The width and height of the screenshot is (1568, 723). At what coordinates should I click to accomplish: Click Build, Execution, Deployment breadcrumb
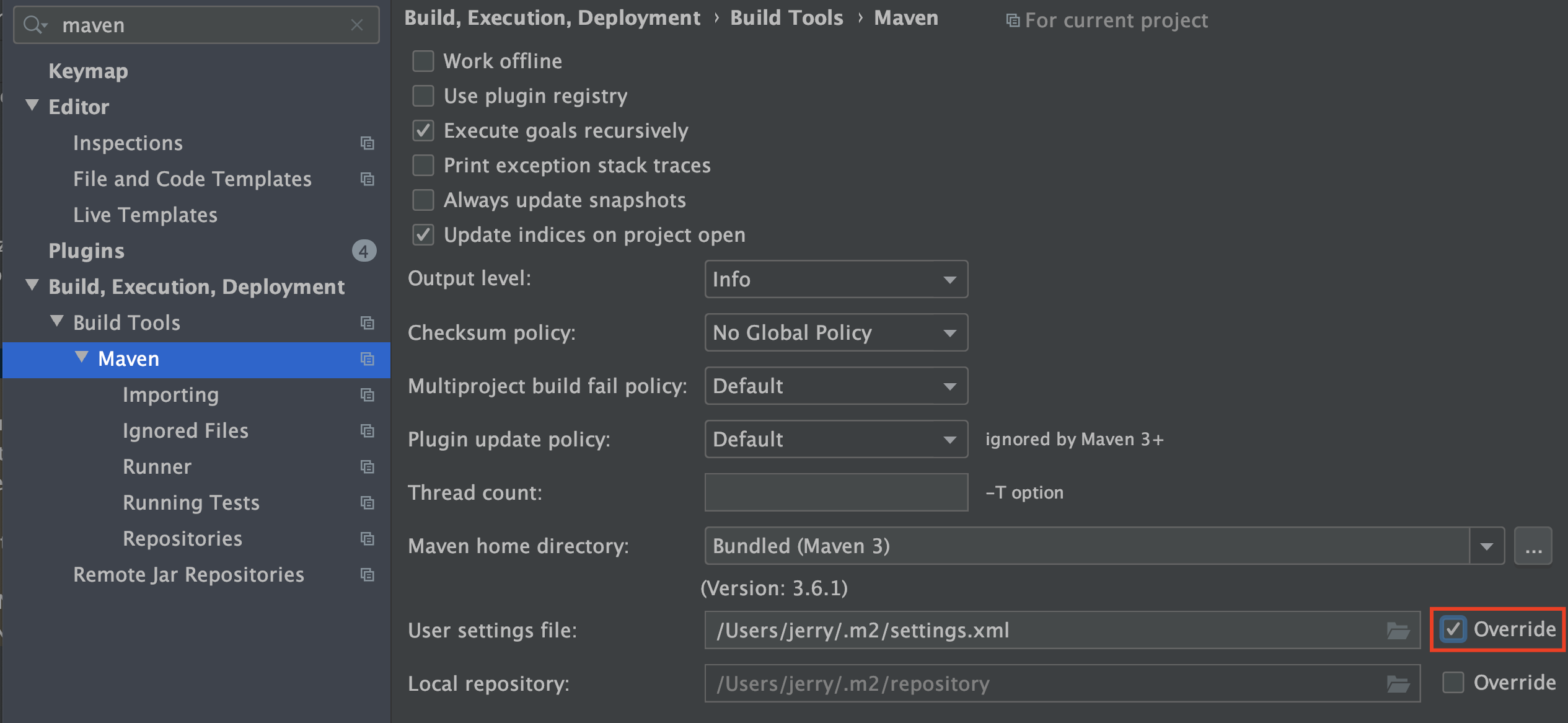[552, 19]
